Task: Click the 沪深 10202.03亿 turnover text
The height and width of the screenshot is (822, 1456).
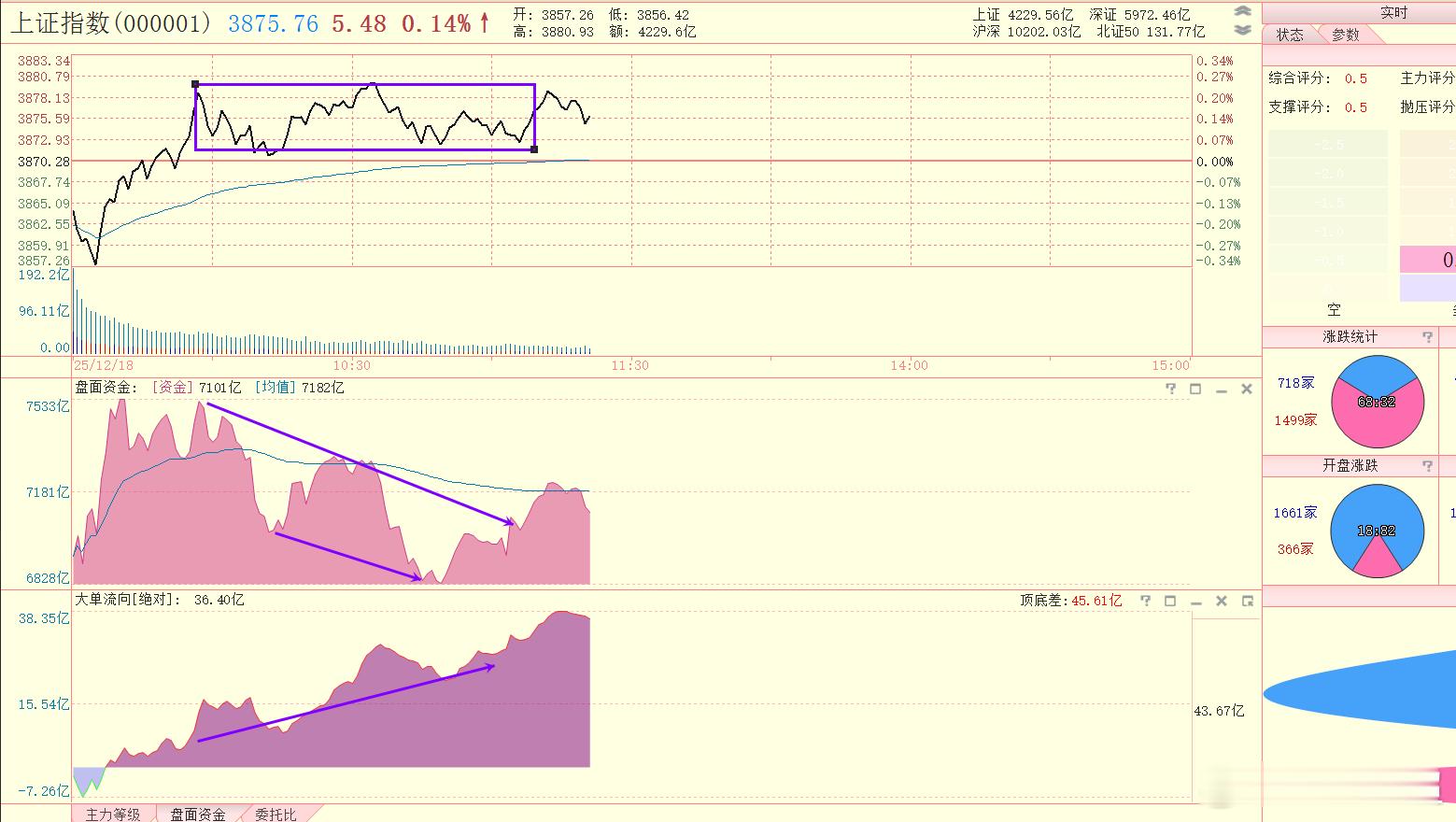Action: click(x=1026, y=32)
